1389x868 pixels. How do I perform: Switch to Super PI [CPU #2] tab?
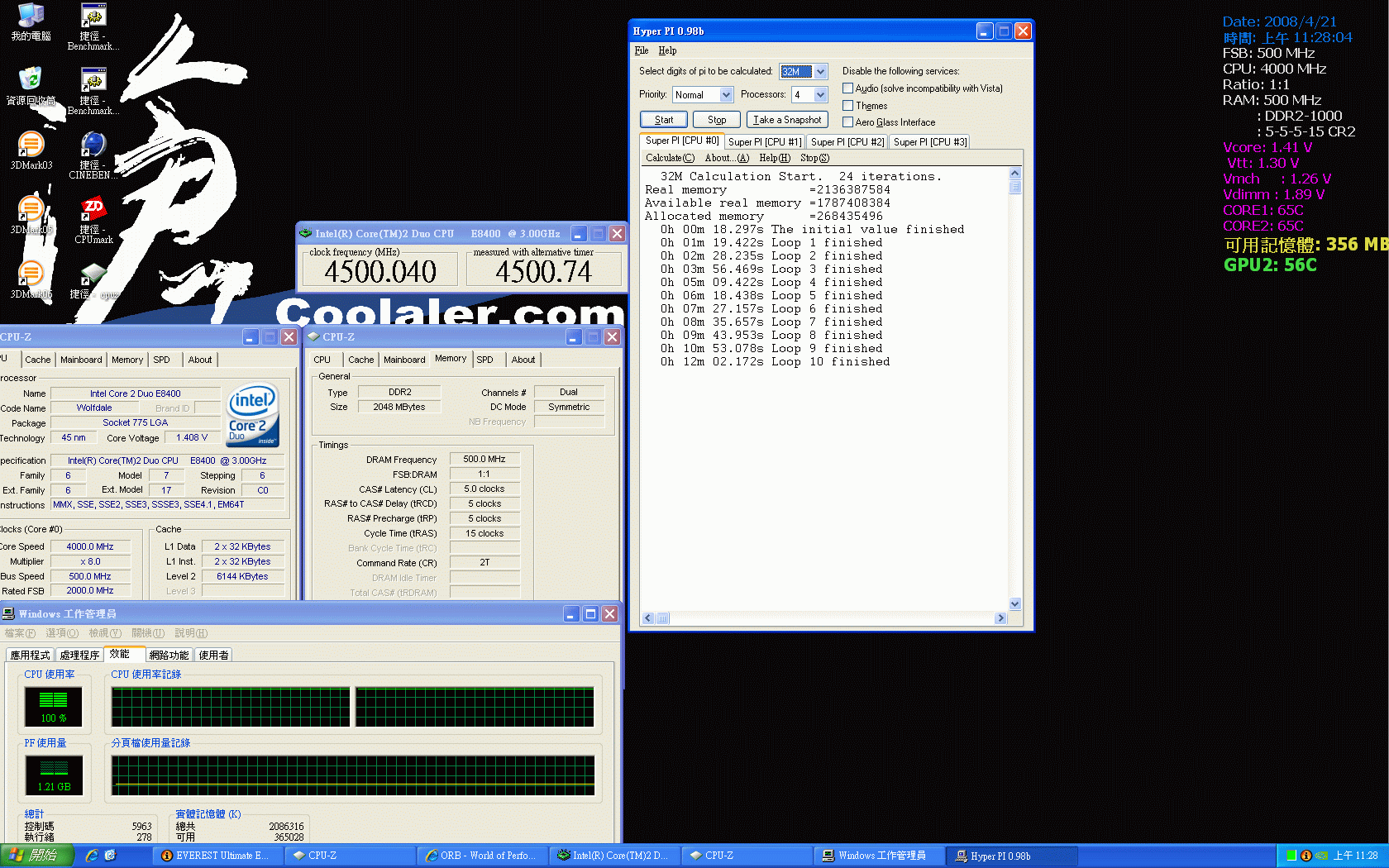(847, 142)
